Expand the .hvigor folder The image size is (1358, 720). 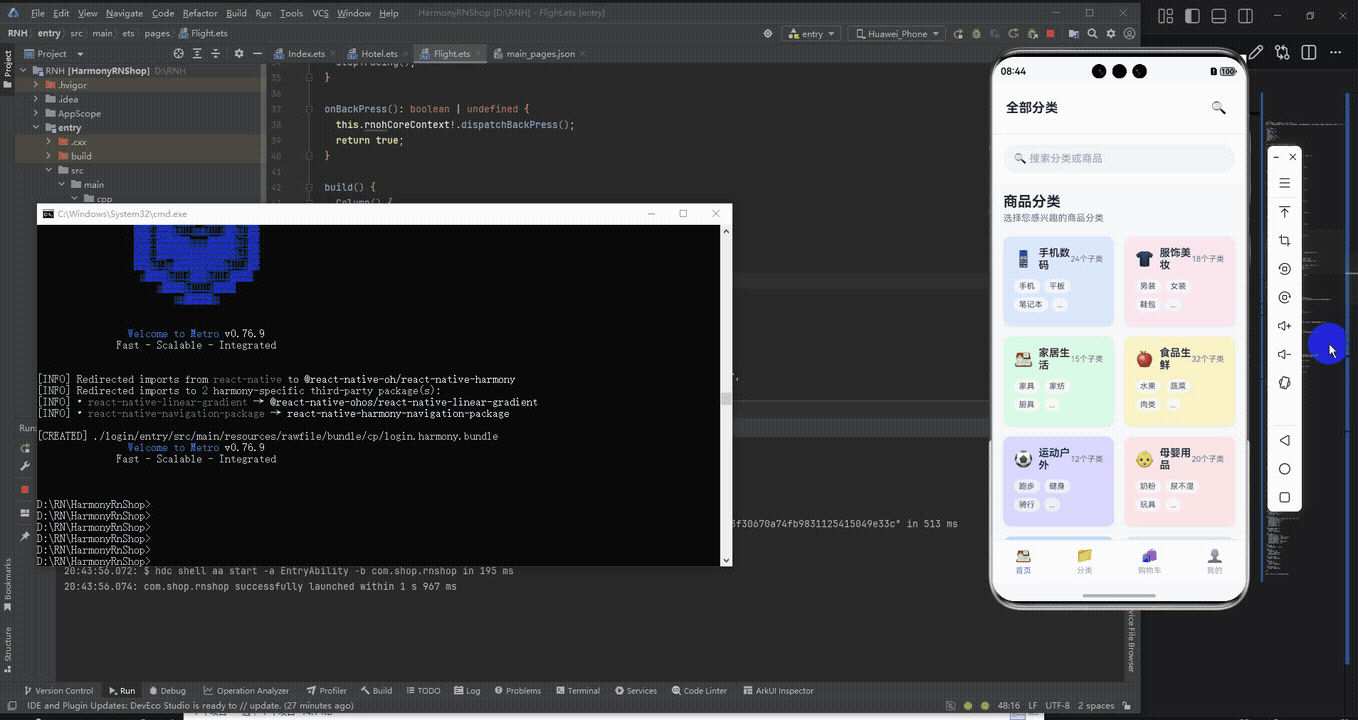pyautogui.click(x=36, y=85)
